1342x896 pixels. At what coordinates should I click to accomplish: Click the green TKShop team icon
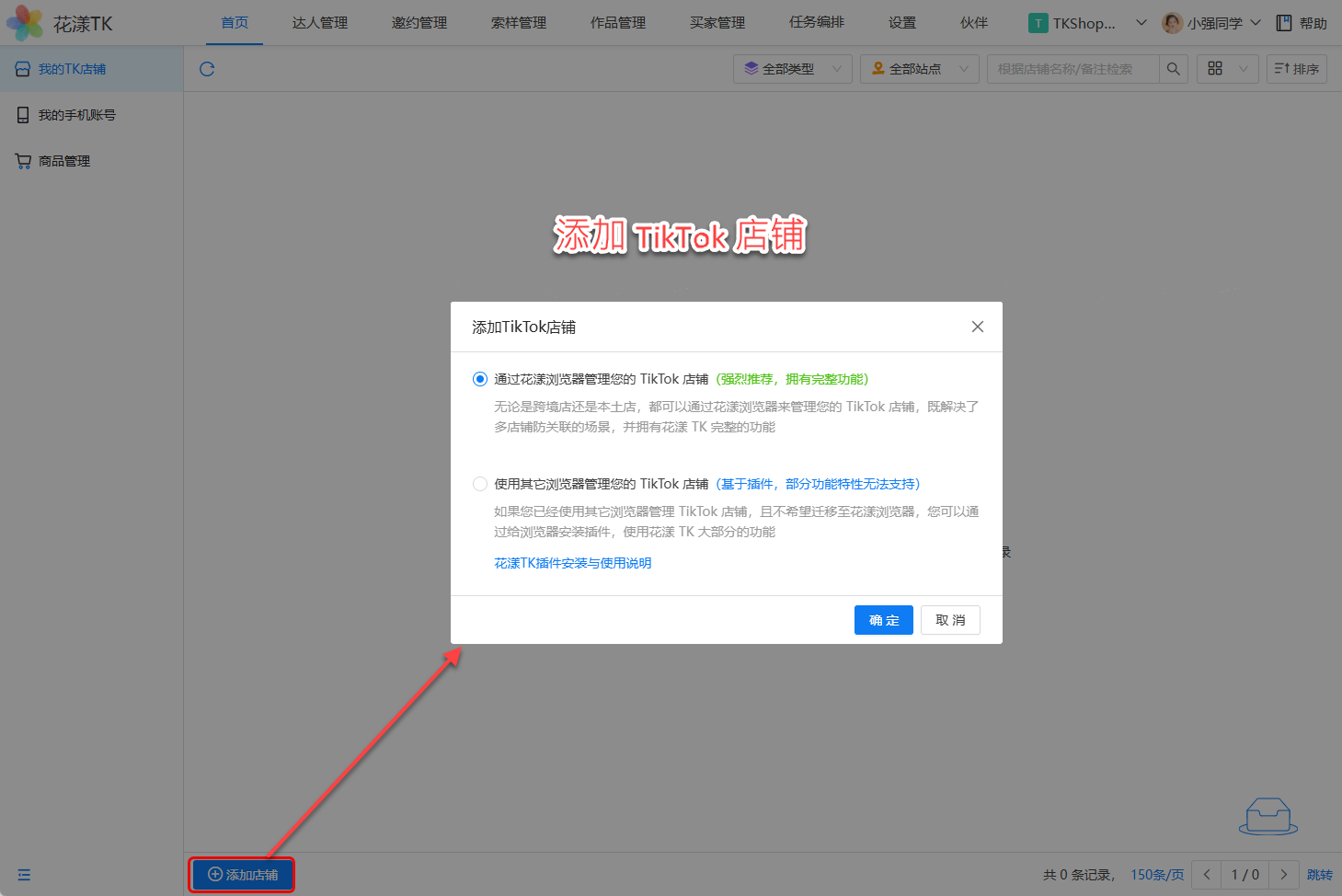(1038, 23)
